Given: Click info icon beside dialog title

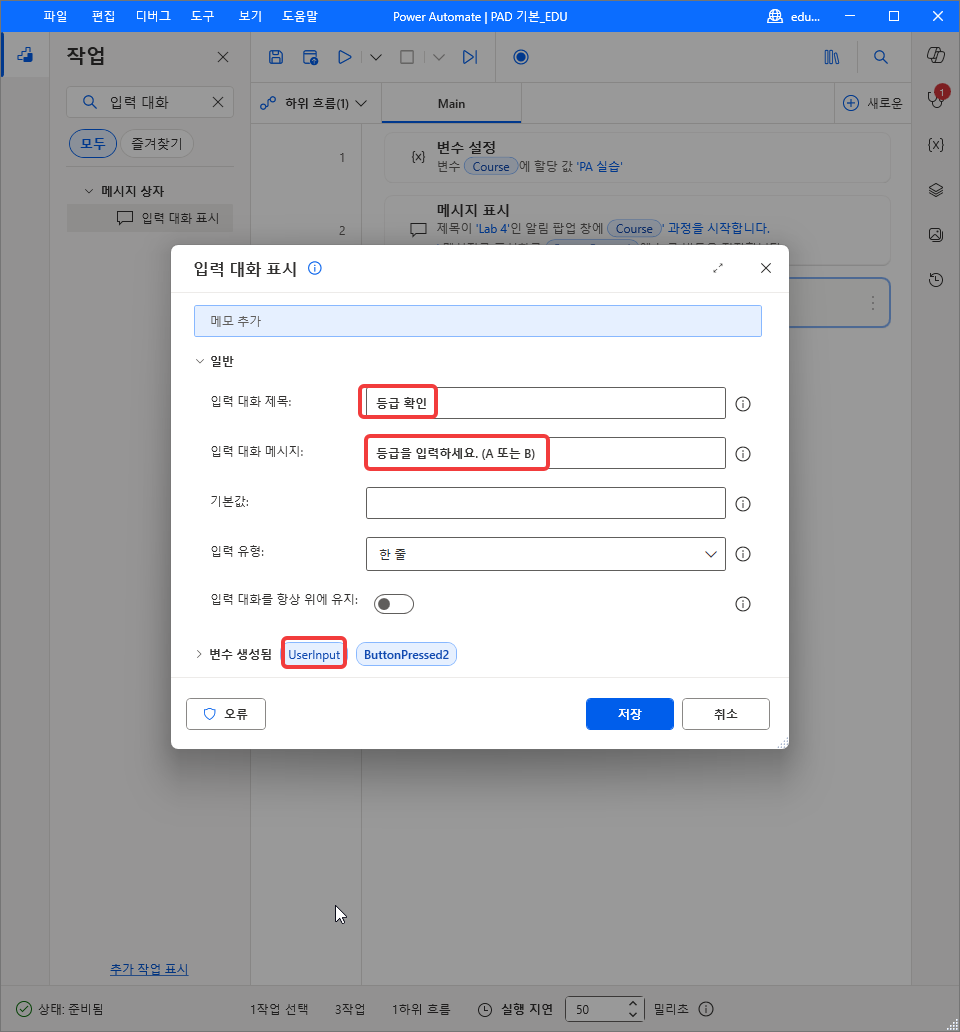Looking at the screenshot, I should coord(315,268).
